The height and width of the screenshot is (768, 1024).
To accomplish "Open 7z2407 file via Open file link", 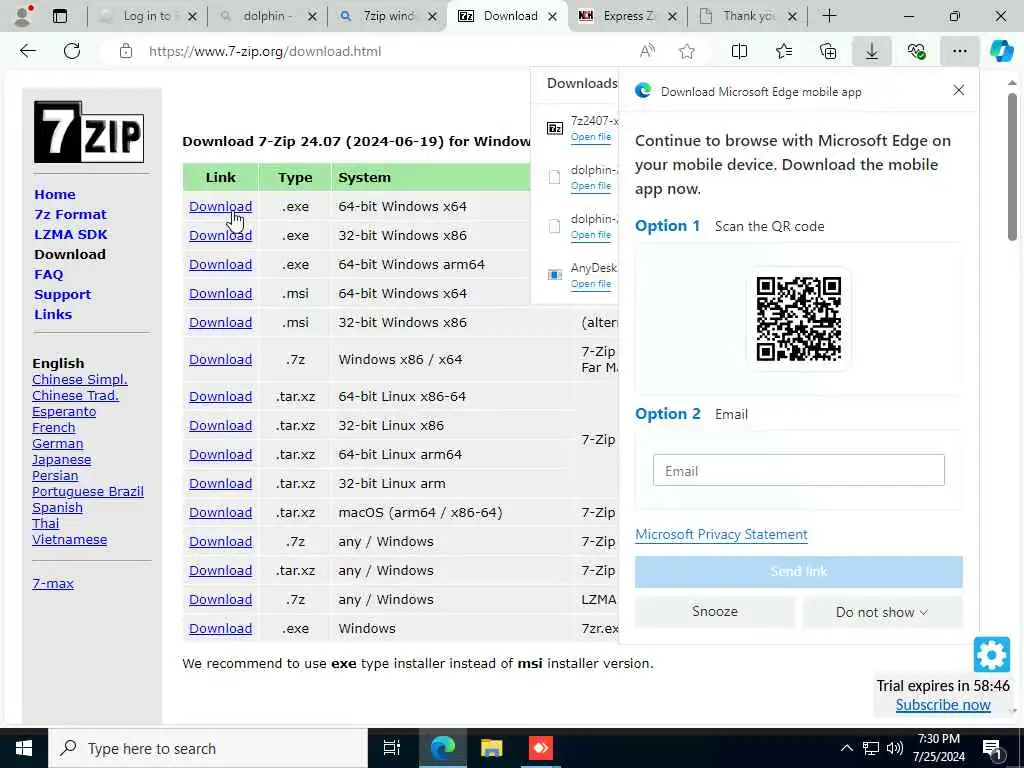I will (590, 136).
